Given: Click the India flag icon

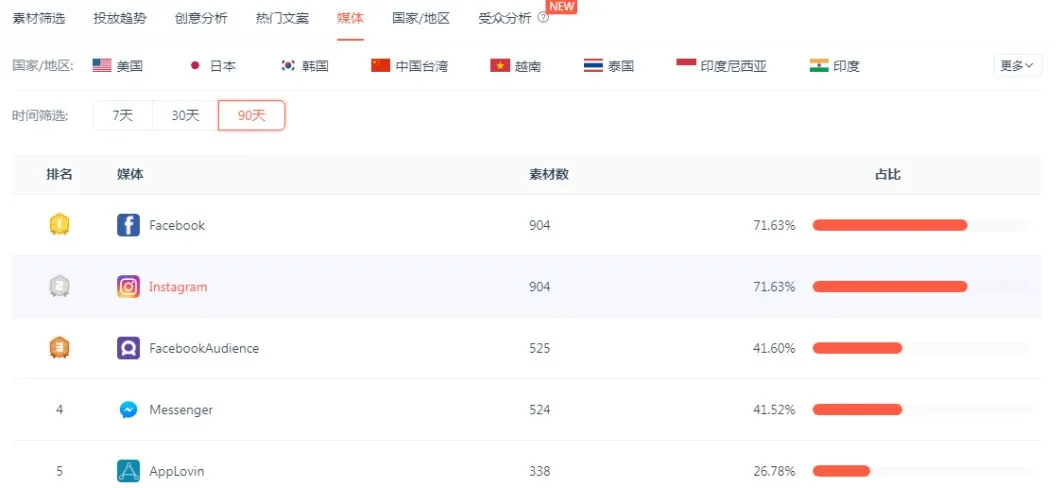Looking at the screenshot, I should click(819, 65).
